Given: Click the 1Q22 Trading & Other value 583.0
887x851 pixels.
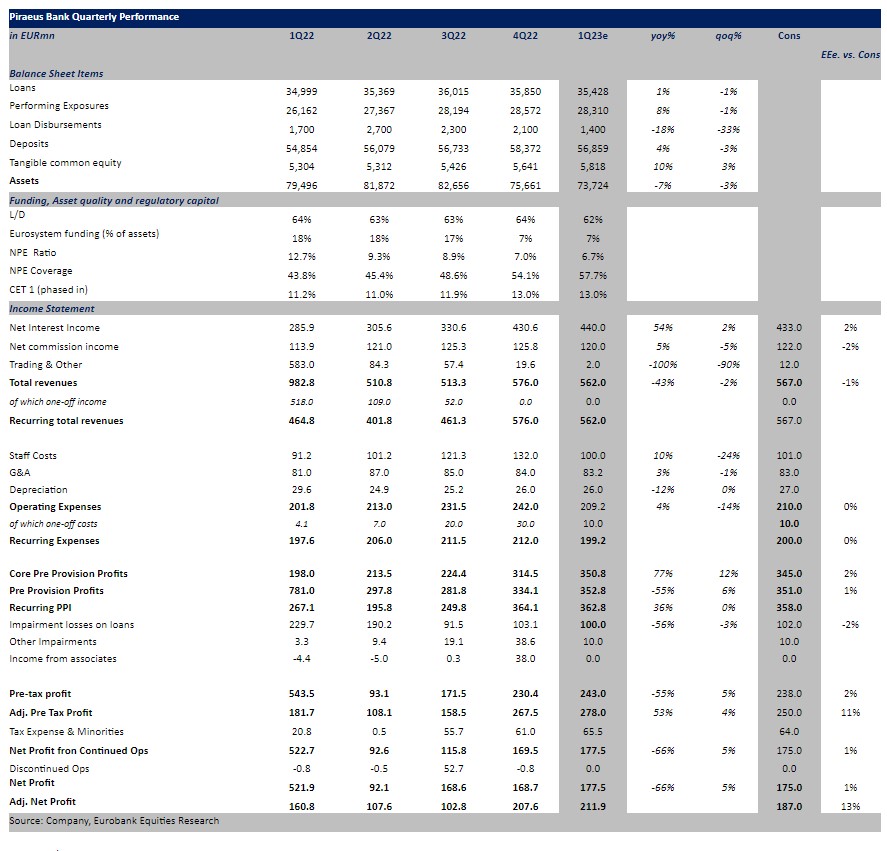Looking at the screenshot, I should pos(302,365).
